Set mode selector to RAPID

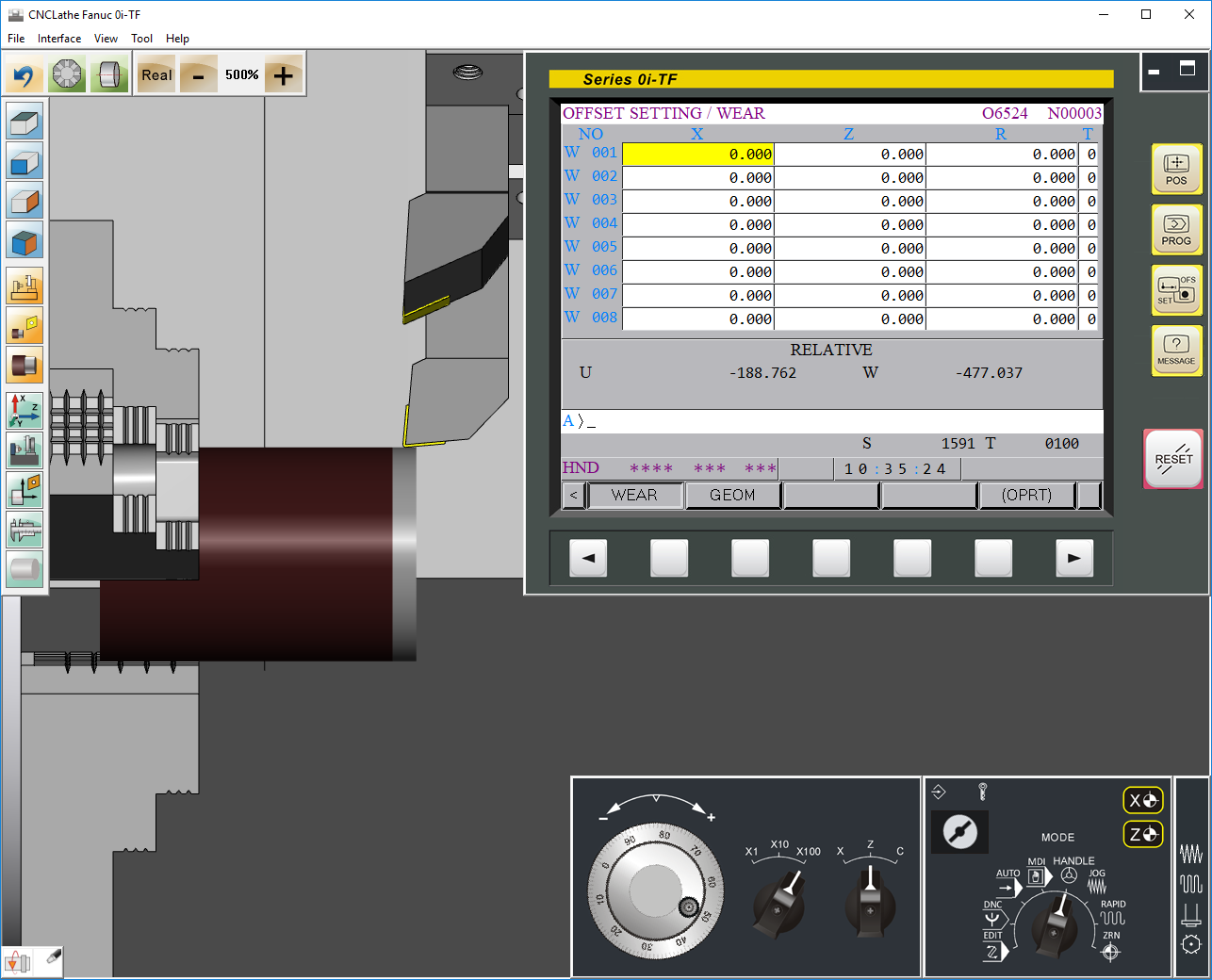click(1113, 912)
